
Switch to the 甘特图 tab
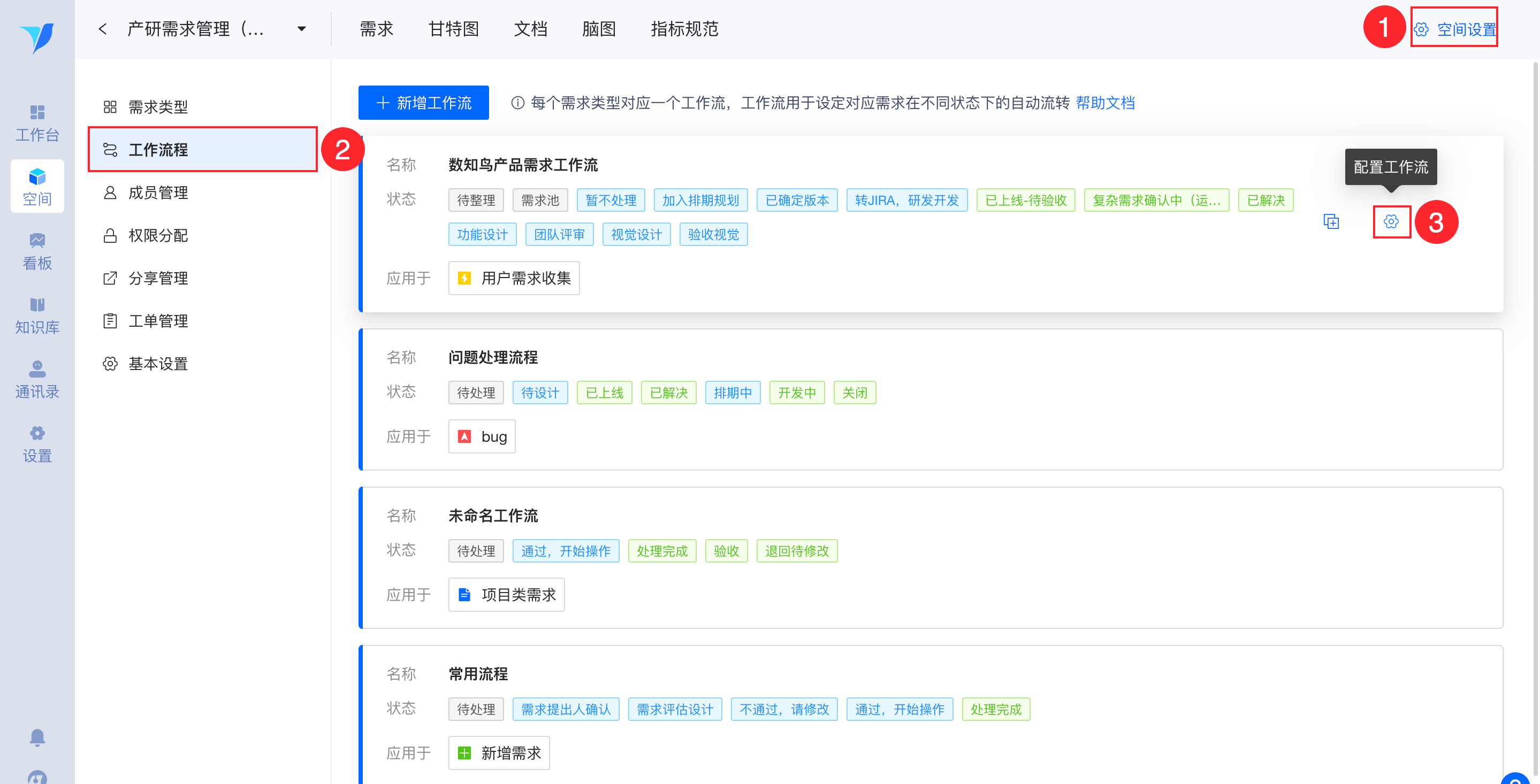tap(453, 29)
